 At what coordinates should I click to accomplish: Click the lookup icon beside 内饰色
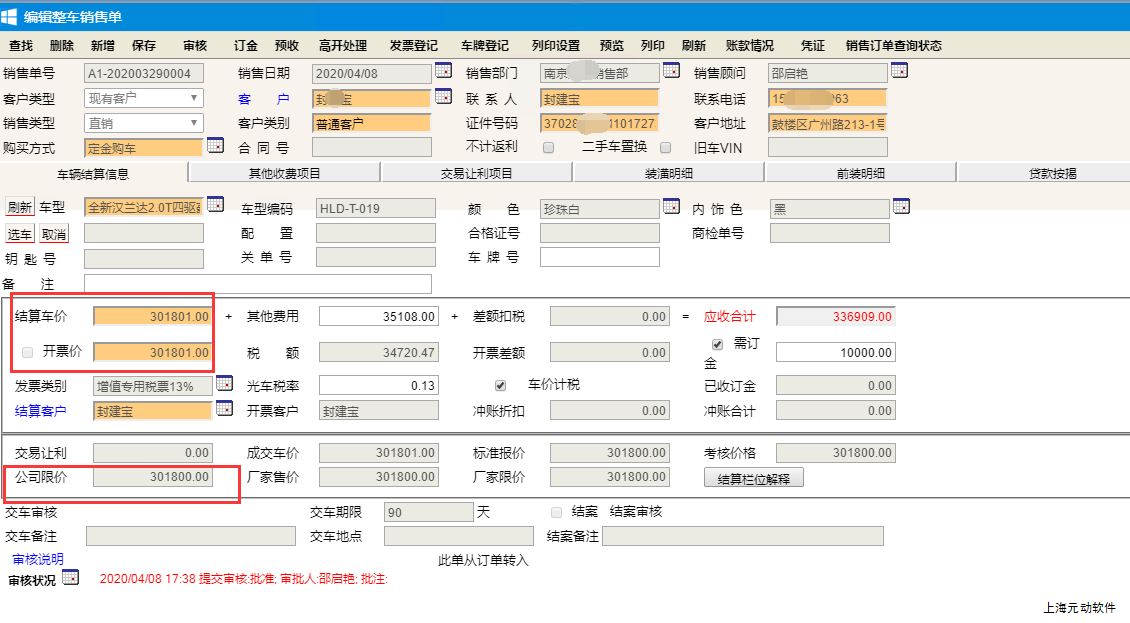click(901, 207)
